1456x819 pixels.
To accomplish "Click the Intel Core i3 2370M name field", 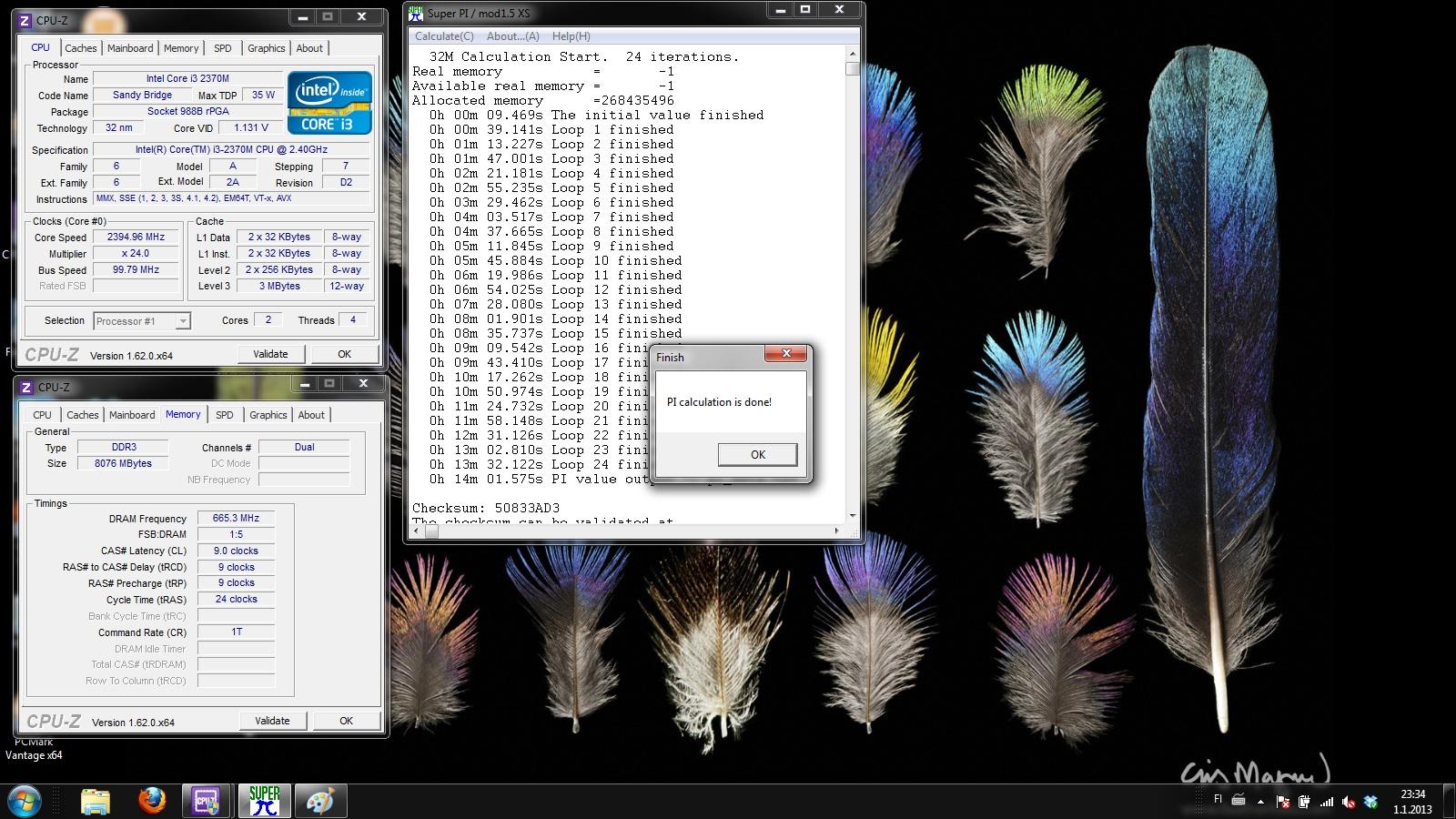I will pos(187,79).
